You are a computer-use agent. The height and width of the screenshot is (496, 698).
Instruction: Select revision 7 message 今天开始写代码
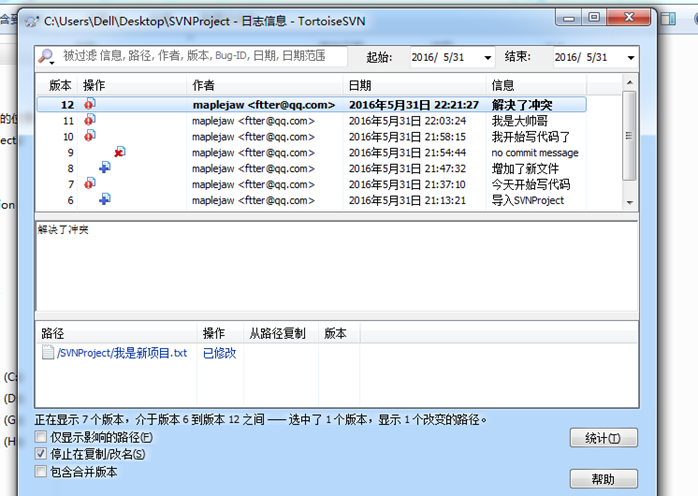(x=531, y=184)
